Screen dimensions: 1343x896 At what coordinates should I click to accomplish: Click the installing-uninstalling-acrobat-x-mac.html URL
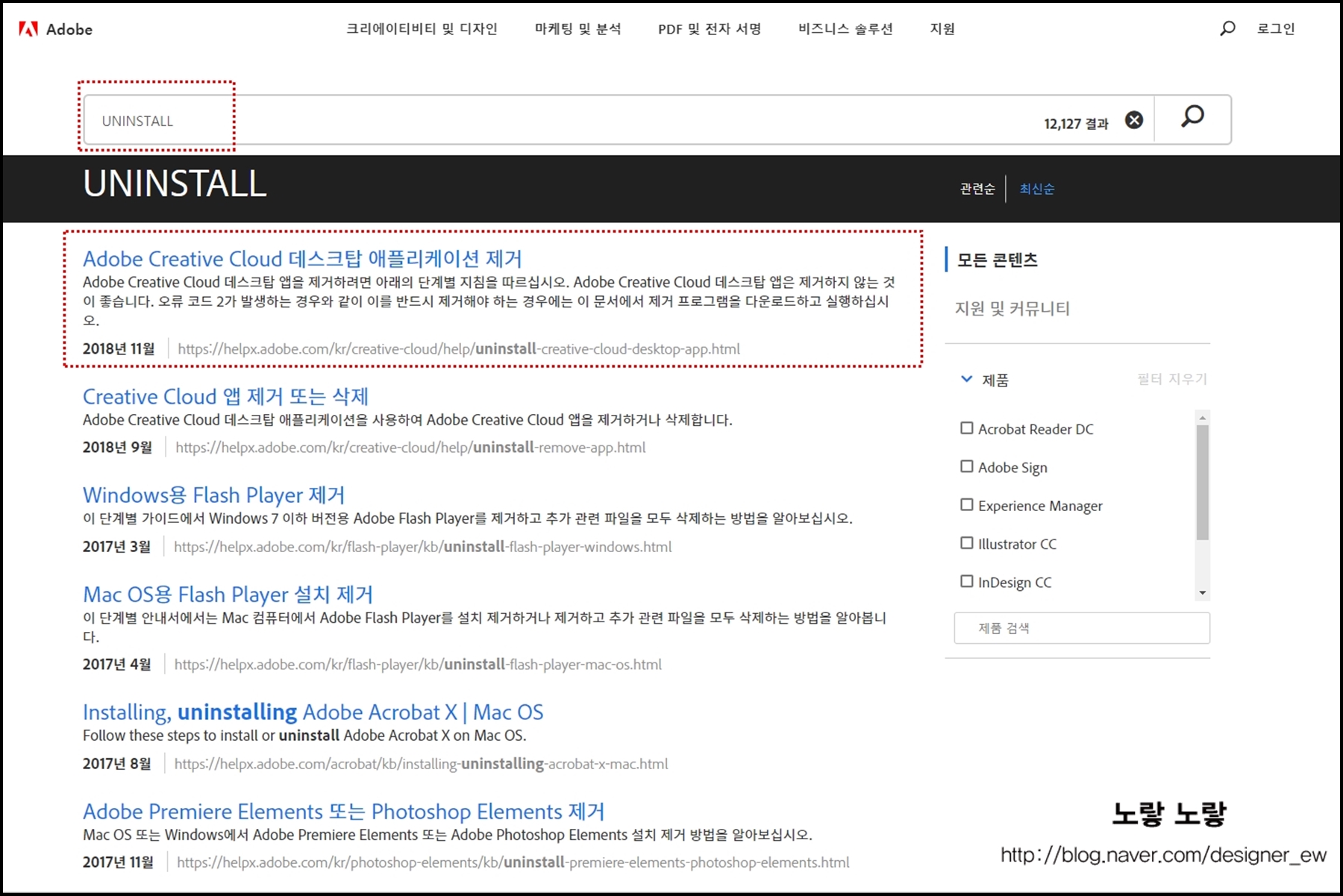421,763
